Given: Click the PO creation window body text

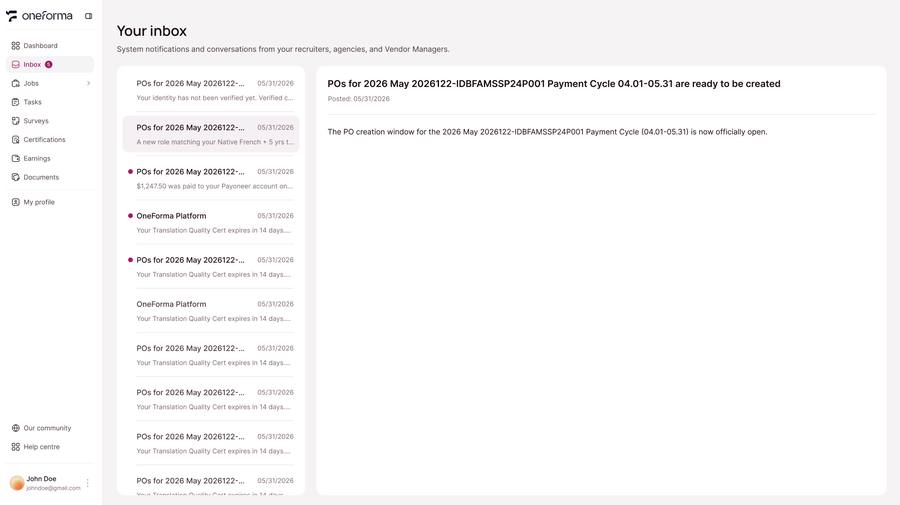Looking at the screenshot, I should [547, 132].
